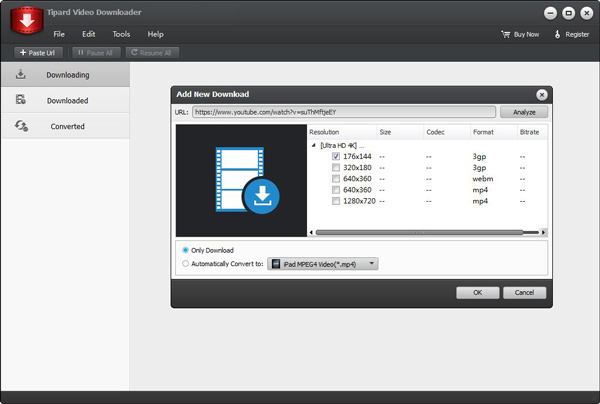
Task: Maximize the Tipard Video Downloader window
Action: coord(569,13)
